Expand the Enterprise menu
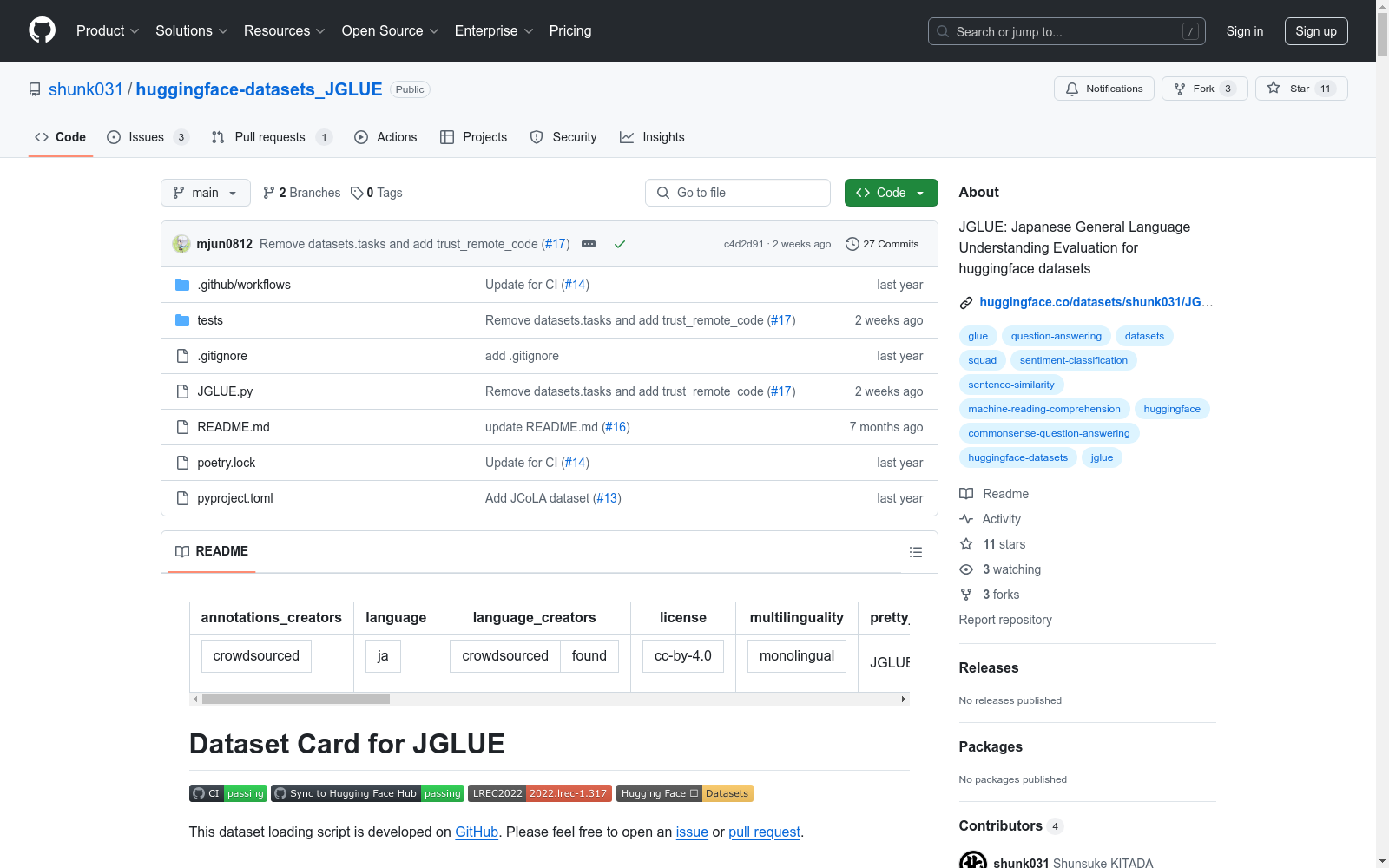Image resolution: width=1389 pixels, height=868 pixels. click(x=494, y=31)
